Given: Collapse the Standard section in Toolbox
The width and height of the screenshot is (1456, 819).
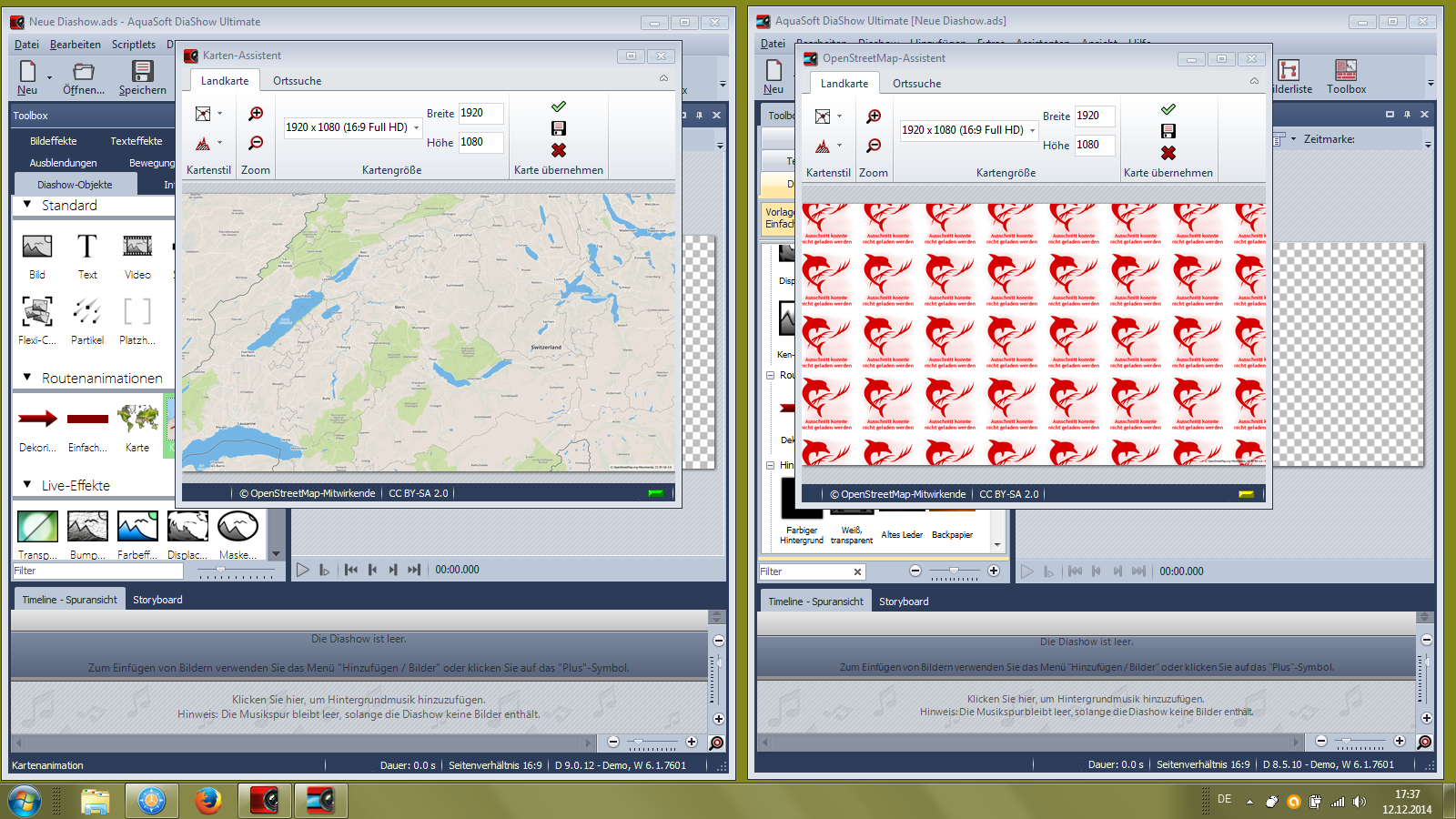Looking at the screenshot, I should point(27,205).
